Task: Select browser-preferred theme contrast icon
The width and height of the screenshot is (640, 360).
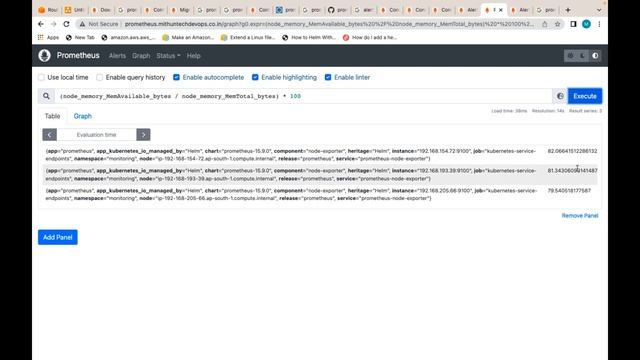Action: (595, 56)
